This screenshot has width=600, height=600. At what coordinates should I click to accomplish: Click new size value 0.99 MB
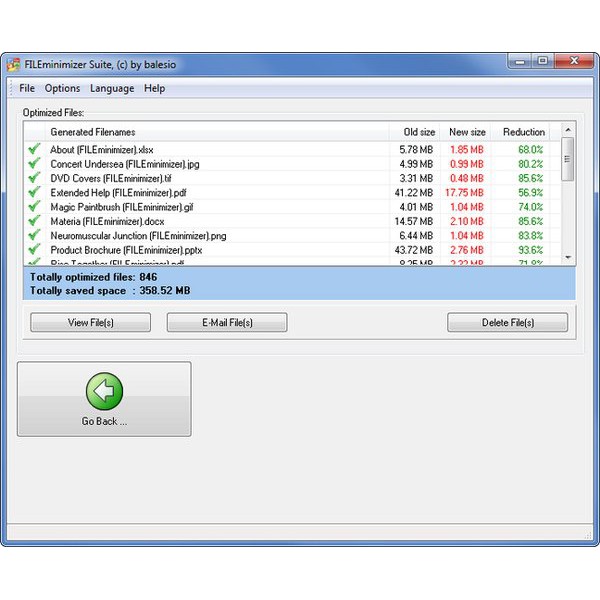click(467, 164)
